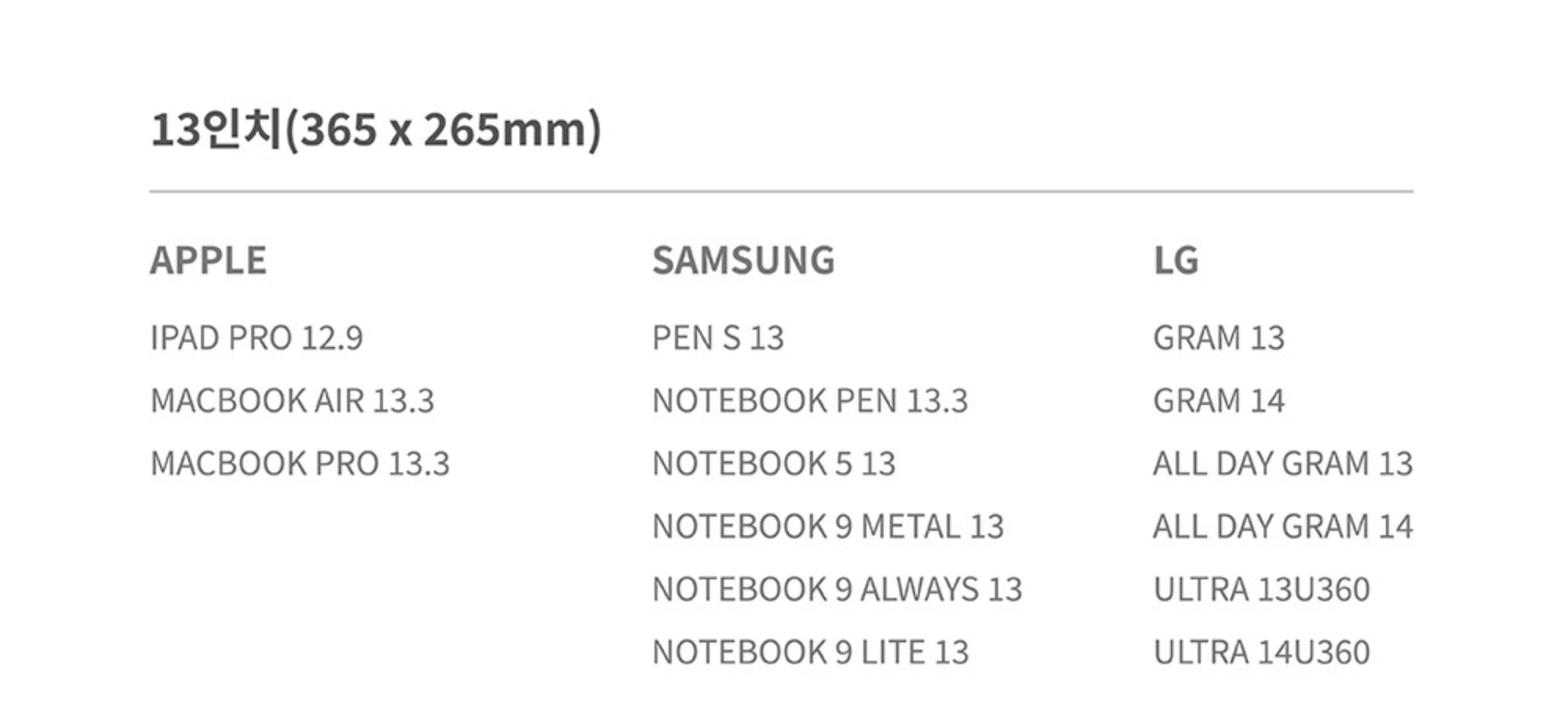Image resolution: width=1568 pixels, height=719 pixels.
Task: Click IPAD PRO 12.9 entry
Action: coord(257,338)
